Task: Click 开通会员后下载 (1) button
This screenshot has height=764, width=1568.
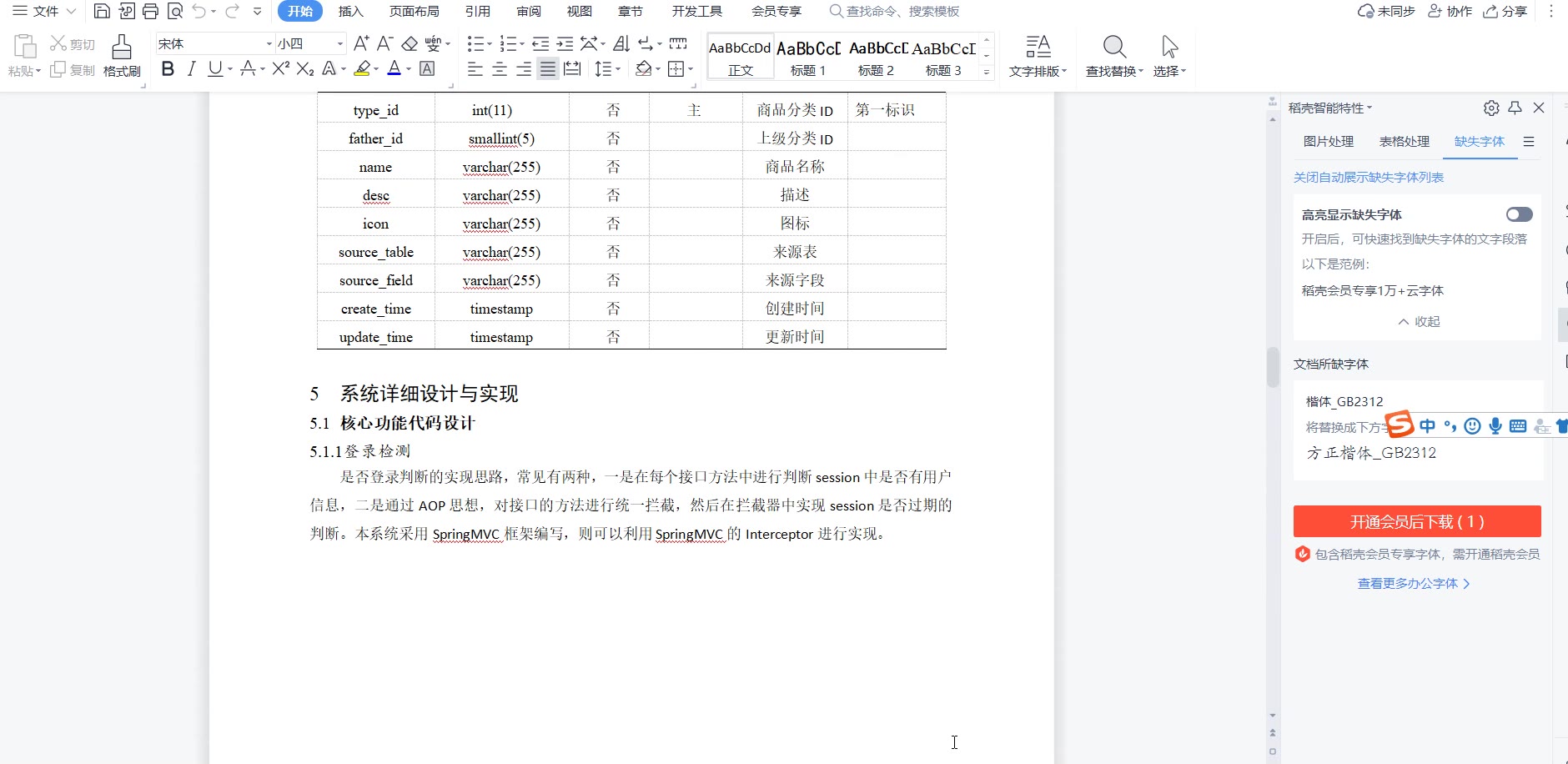Action: (x=1417, y=521)
